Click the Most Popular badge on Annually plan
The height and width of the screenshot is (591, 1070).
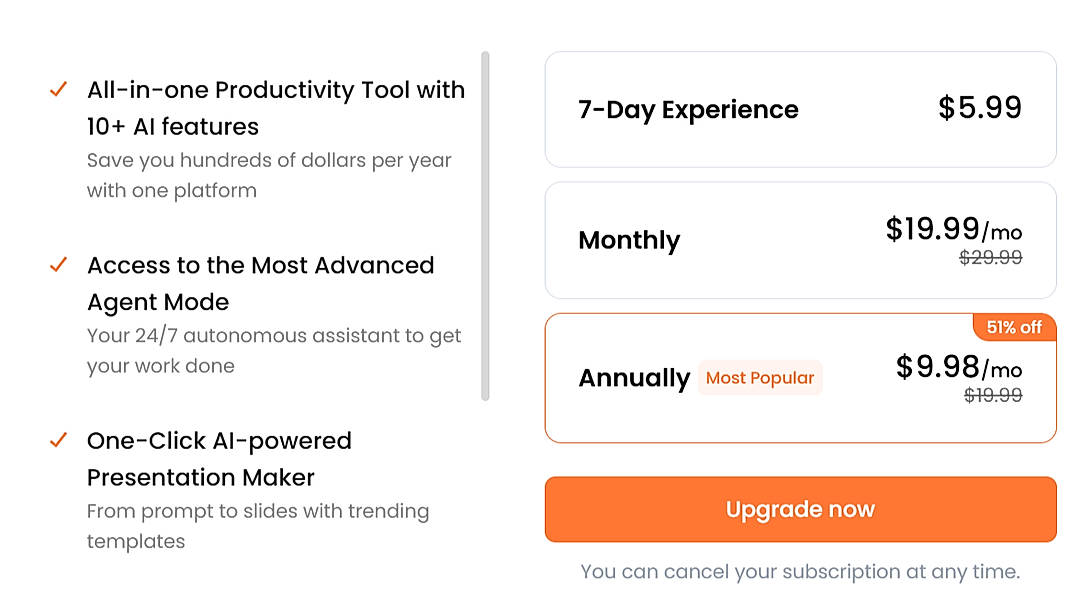pos(760,378)
